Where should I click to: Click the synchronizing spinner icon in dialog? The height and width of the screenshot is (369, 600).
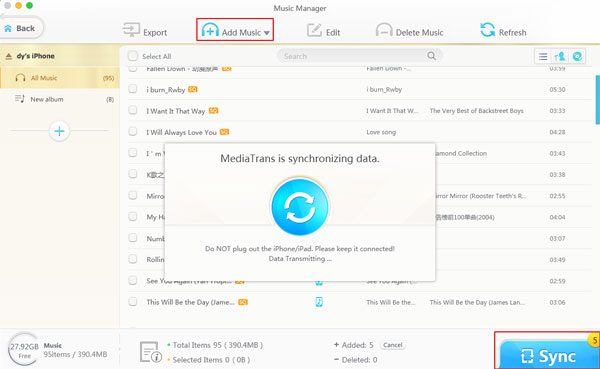(300, 207)
